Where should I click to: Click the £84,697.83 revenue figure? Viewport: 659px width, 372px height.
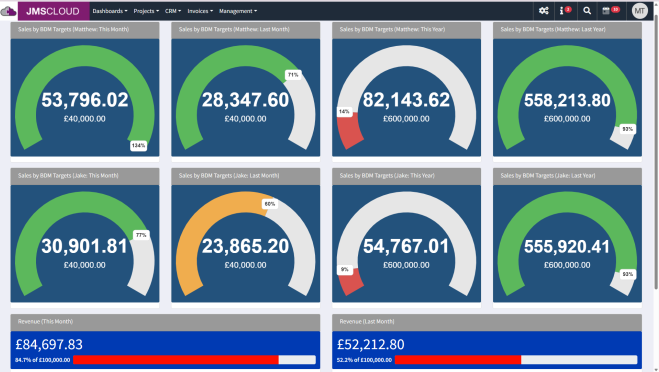click(x=49, y=345)
